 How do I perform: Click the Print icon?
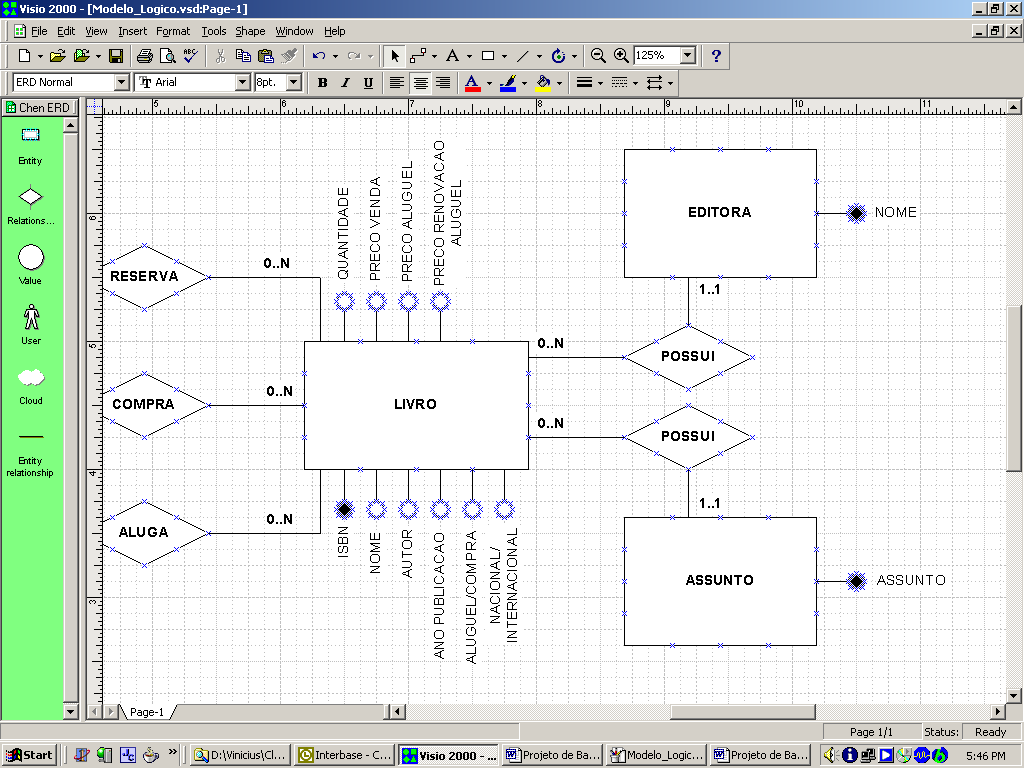point(144,56)
